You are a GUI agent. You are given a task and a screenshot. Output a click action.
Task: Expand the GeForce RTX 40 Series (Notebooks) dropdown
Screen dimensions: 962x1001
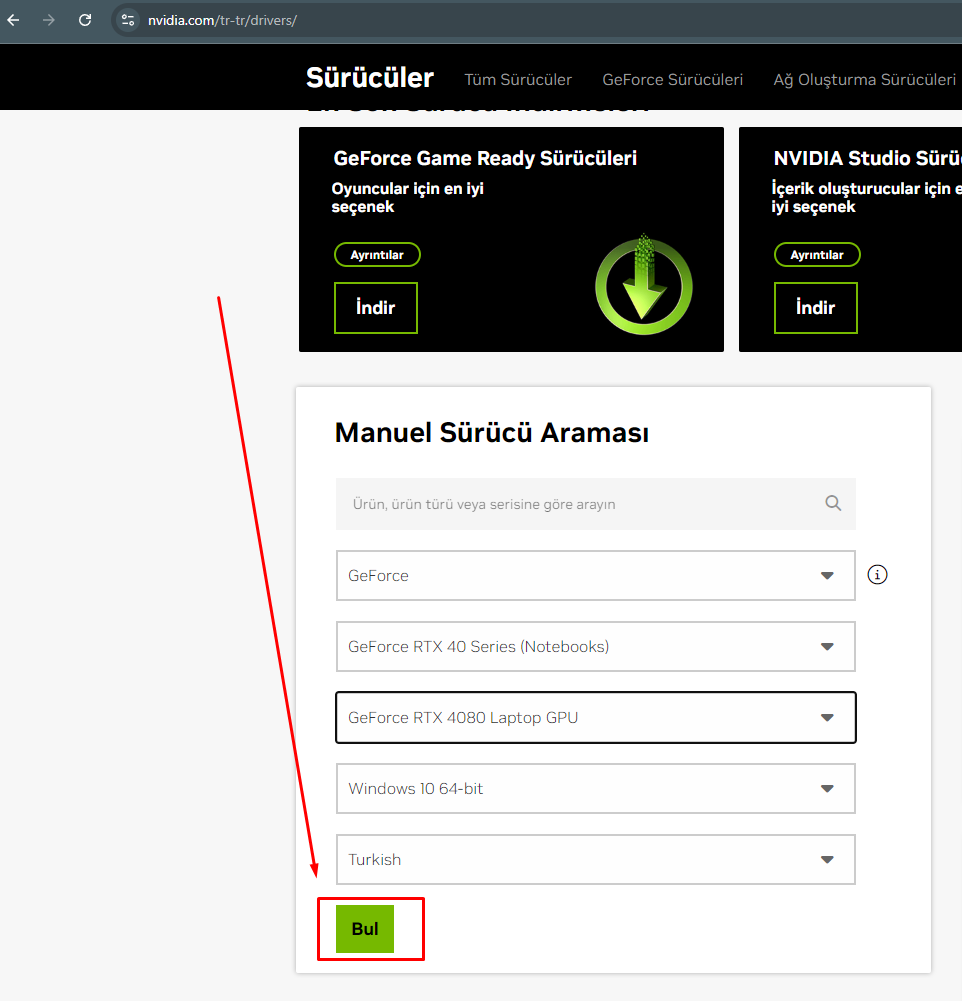click(596, 646)
